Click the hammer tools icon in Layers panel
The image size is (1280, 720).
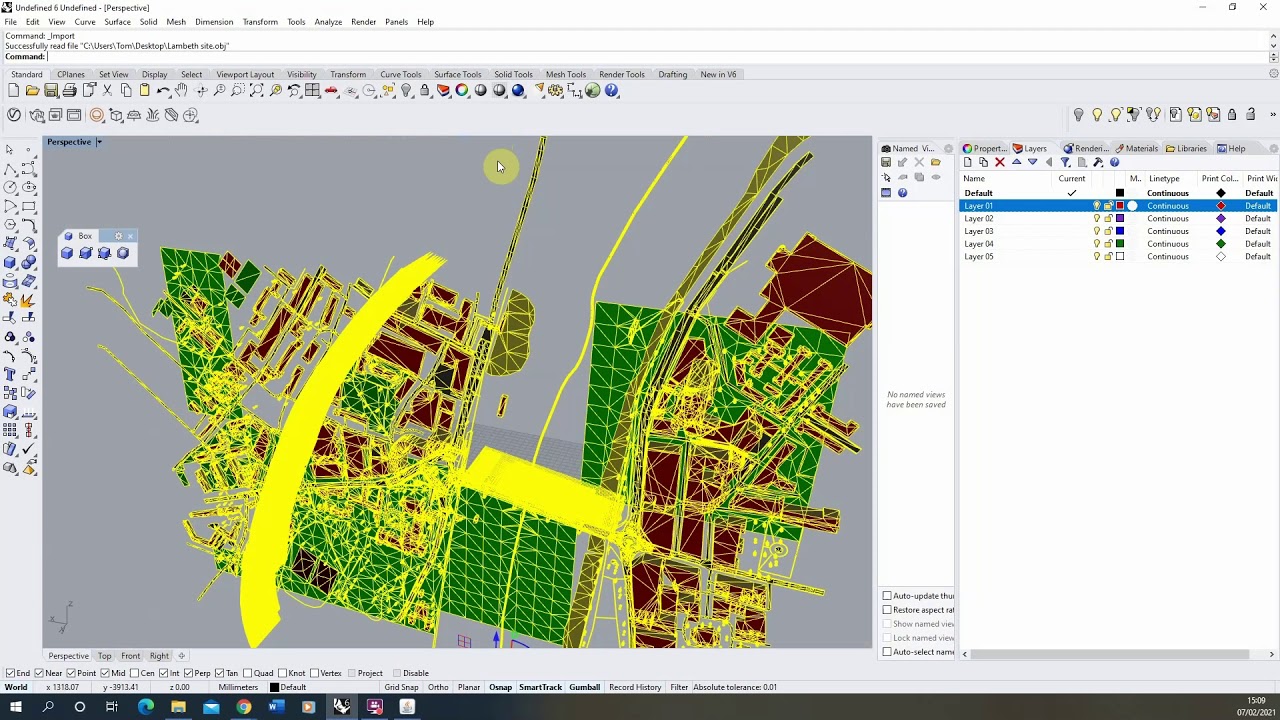1098,162
